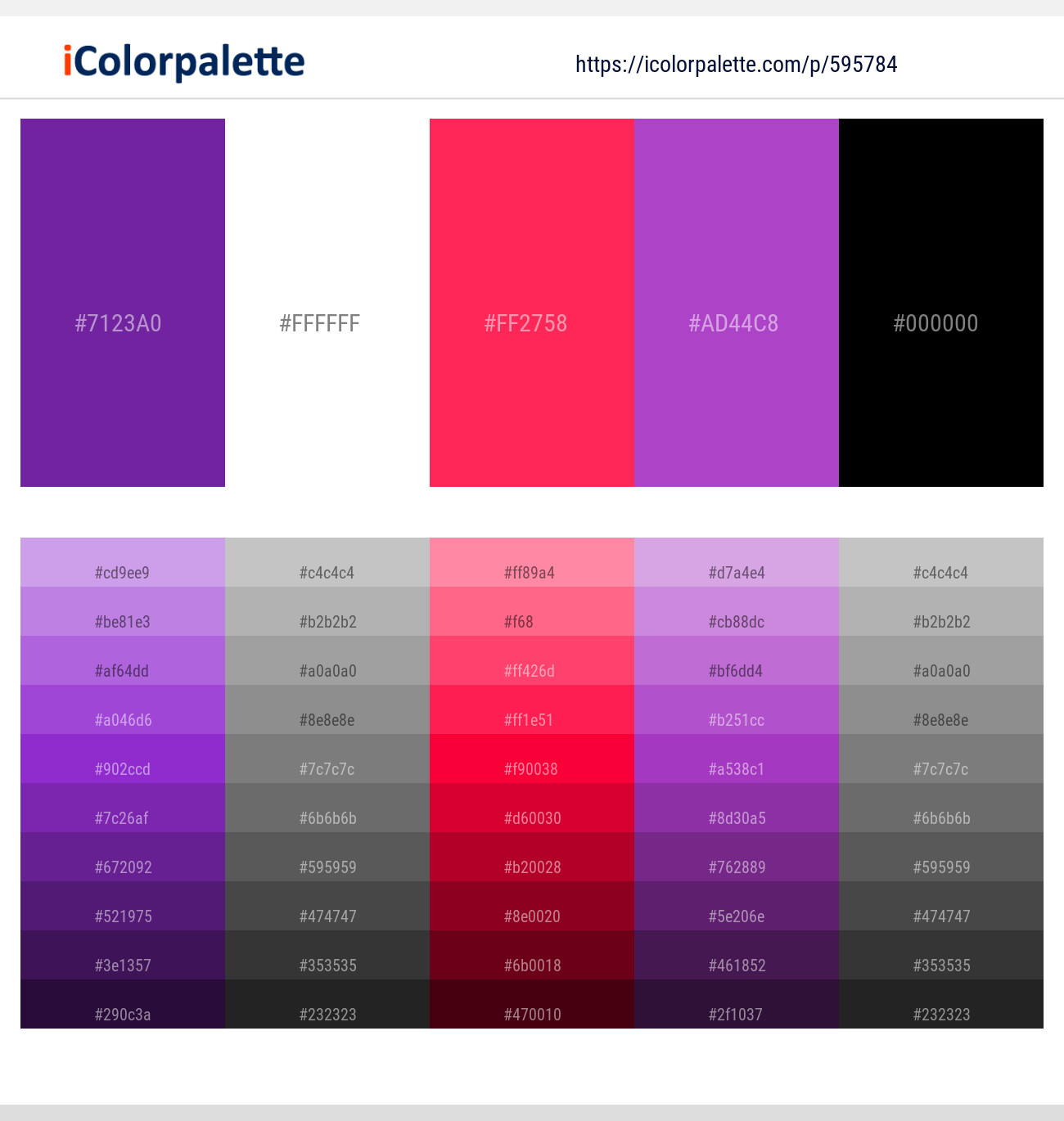This screenshot has height=1121, width=1064.
Task: Click the #ff89a4 pink tint
Action: 532,563
